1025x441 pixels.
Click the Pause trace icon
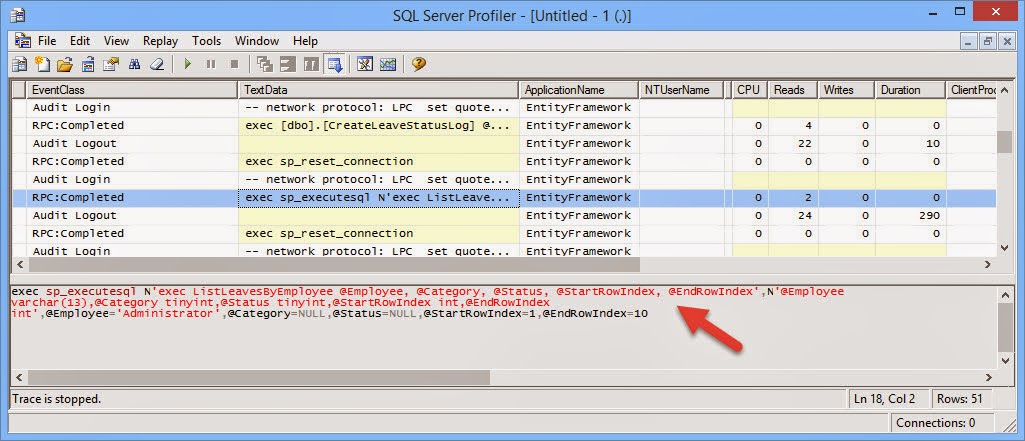click(x=210, y=64)
